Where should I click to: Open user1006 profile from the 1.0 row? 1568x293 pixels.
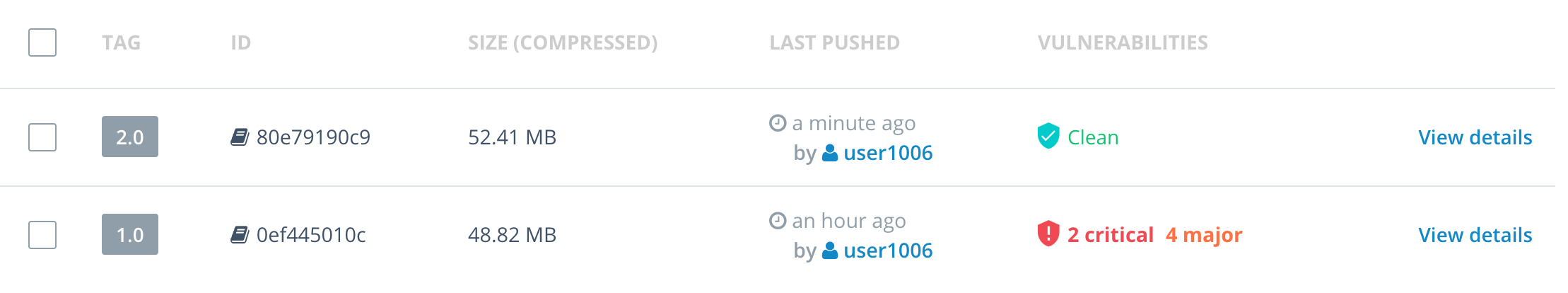pyautogui.click(x=888, y=251)
